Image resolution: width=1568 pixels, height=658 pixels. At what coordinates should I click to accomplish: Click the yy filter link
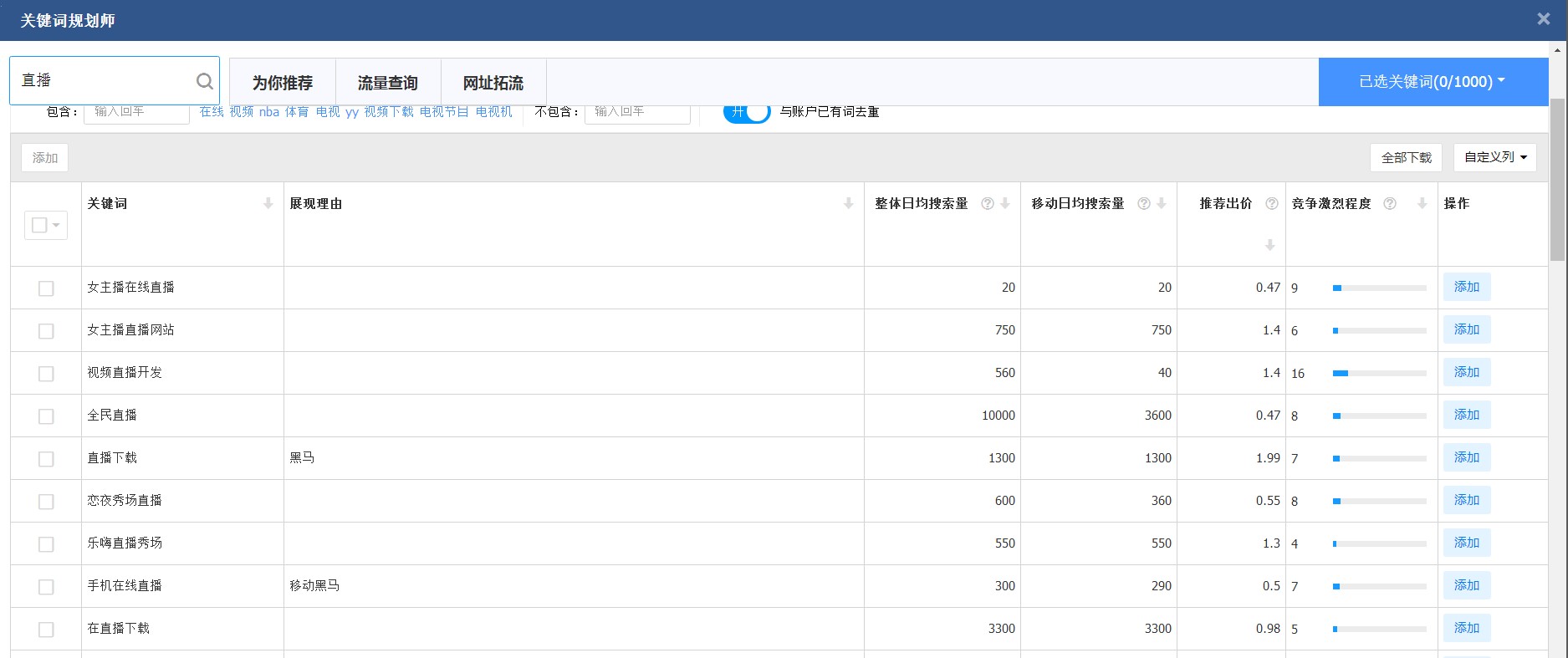(x=352, y=112)
